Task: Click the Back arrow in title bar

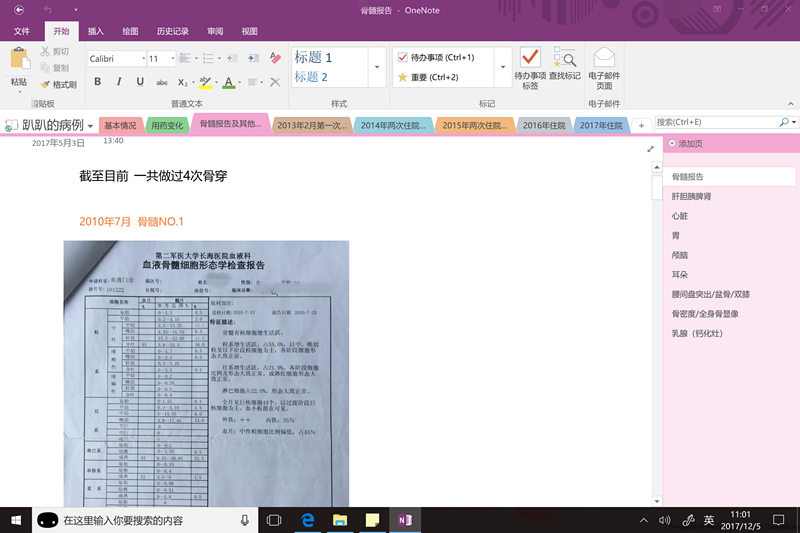Action: coord(19,10)
